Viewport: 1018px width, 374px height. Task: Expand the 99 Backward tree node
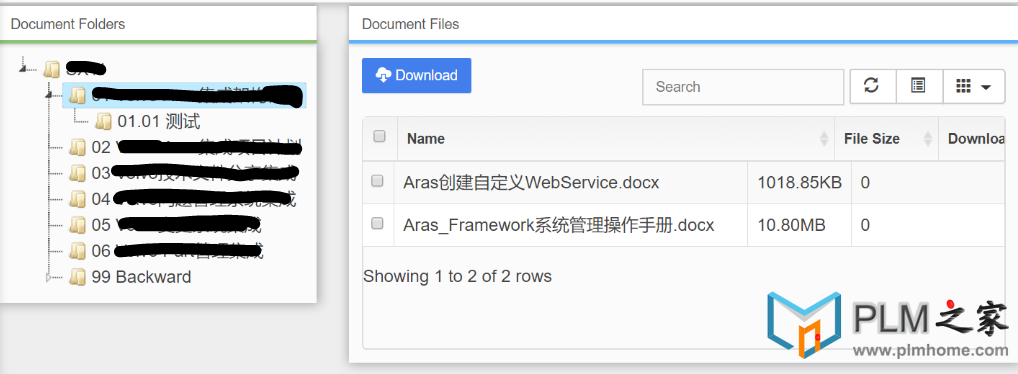click(48, 277)
